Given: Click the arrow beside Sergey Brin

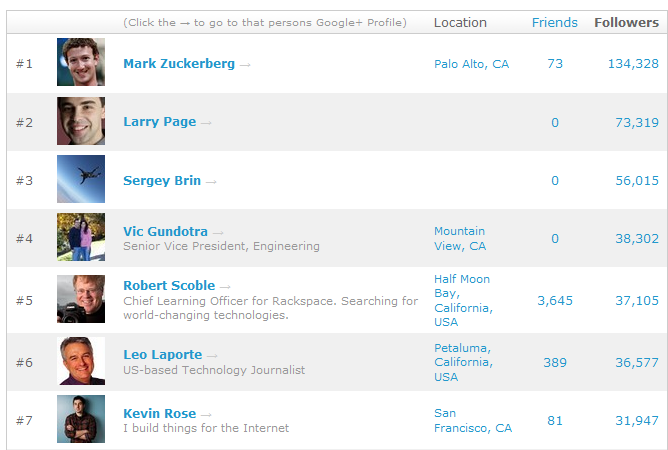Looking at the screenshot, I should pos(211,182).
